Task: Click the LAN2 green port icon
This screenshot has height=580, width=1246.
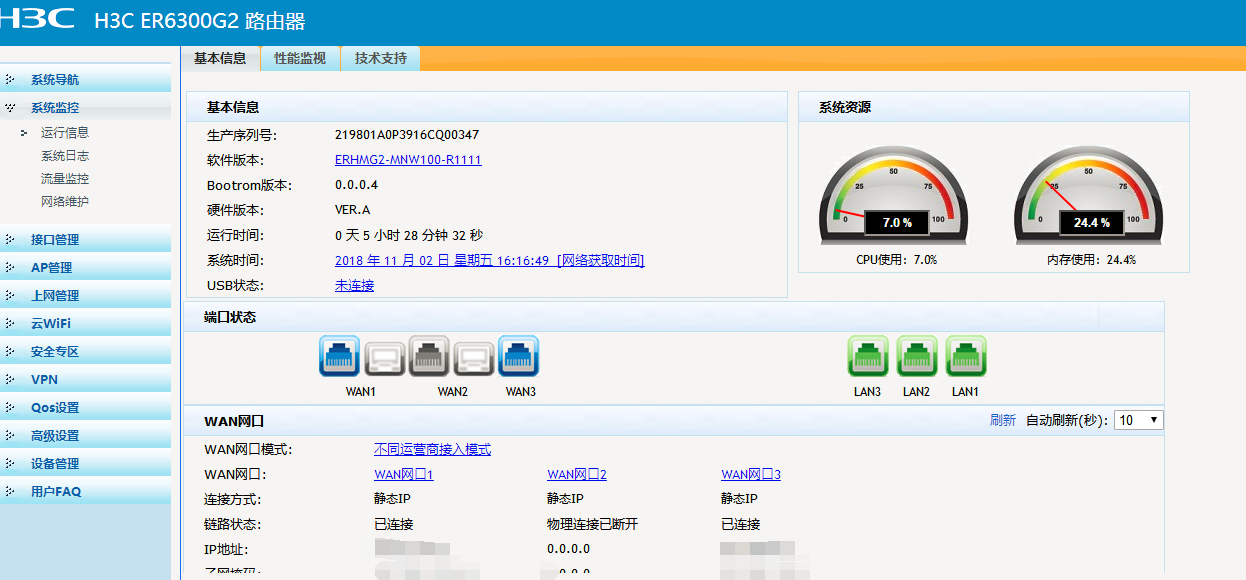Action: click(x=917, y=356)
